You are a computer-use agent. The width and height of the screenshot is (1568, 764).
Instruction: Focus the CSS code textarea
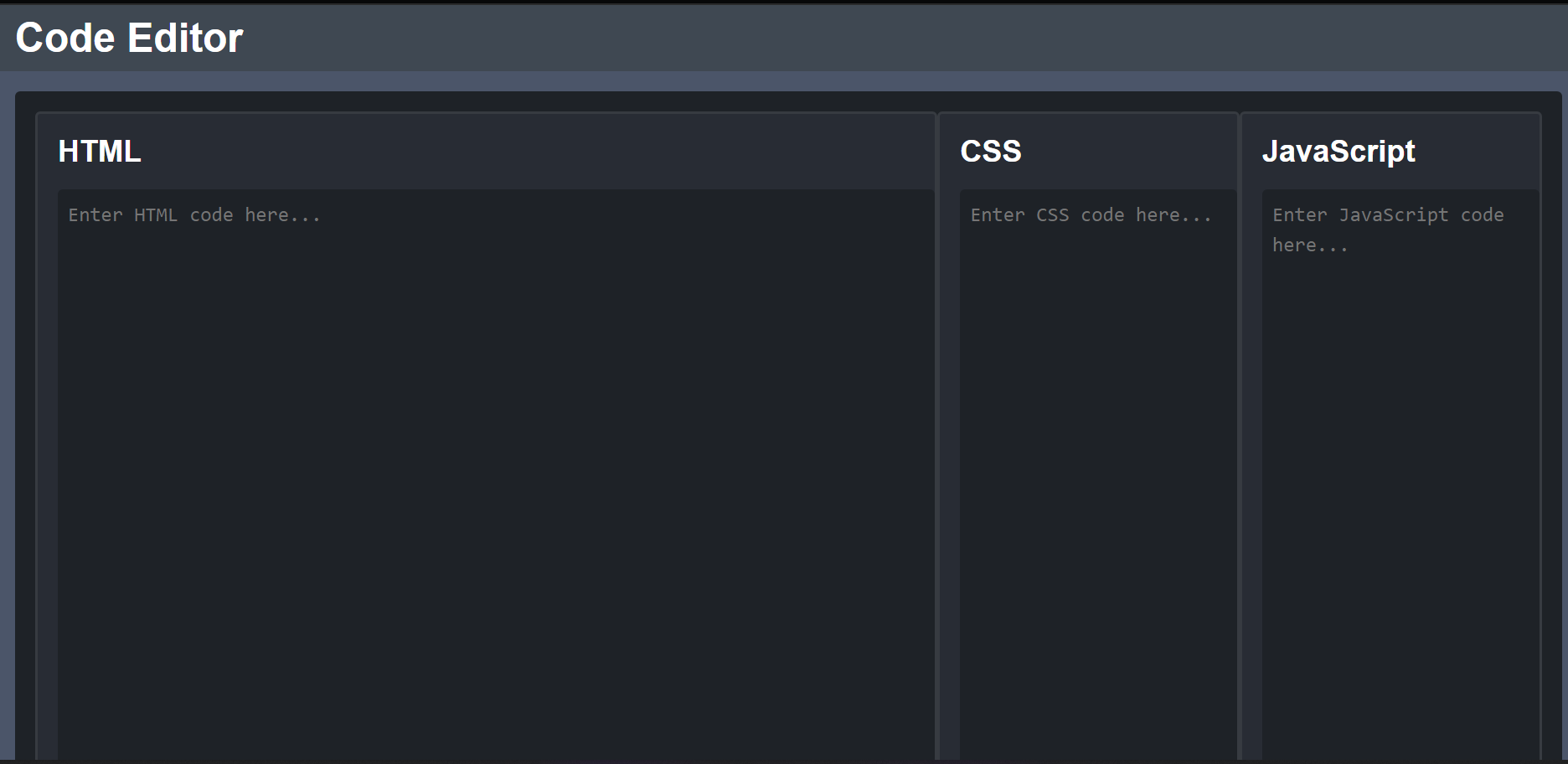tap(1098, 476)
